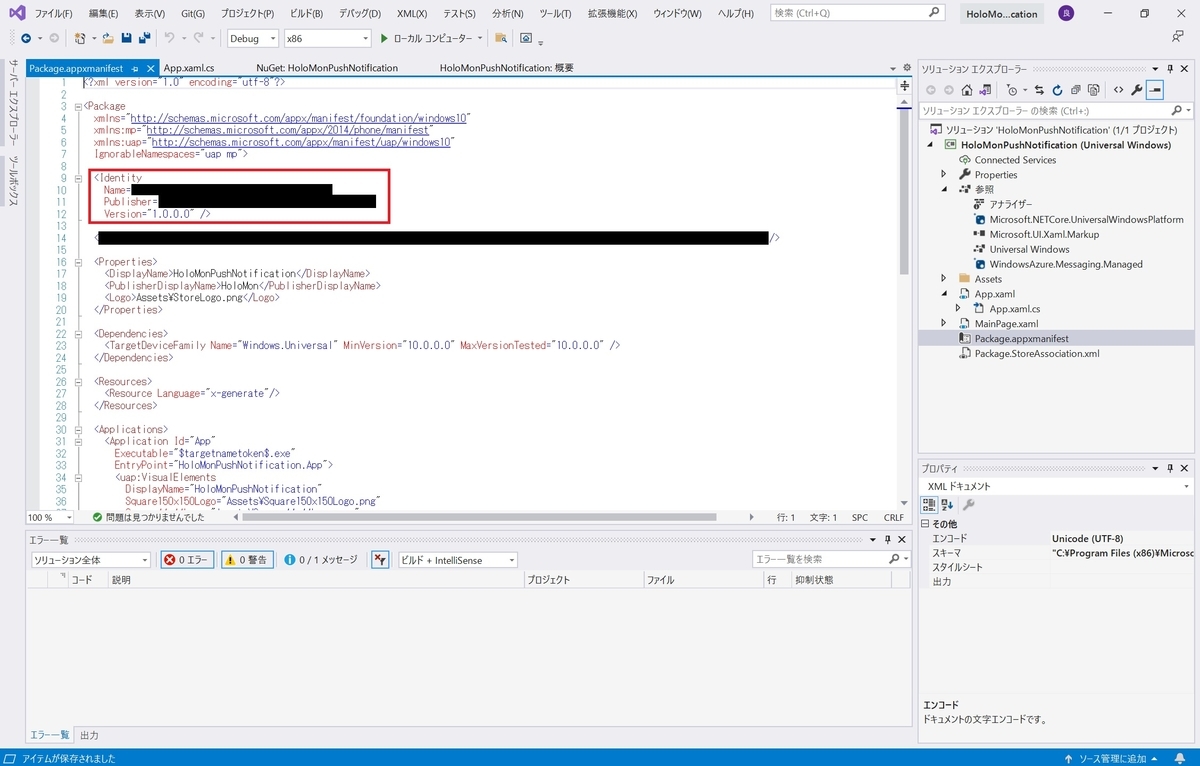The image size is (1200, 766).
Task: Click the Show All Files icon
Action: [1093, 90]
